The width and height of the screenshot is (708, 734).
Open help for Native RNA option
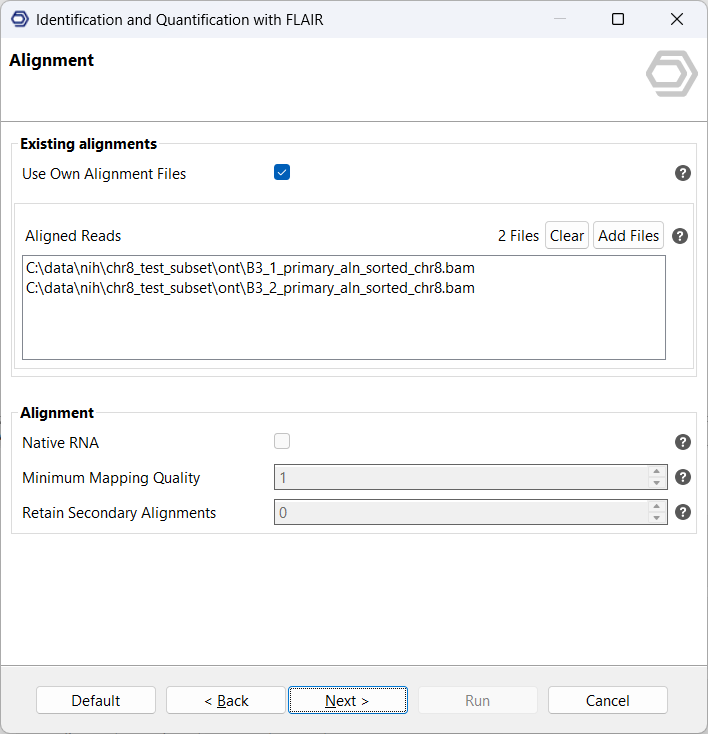coord(683,442)
